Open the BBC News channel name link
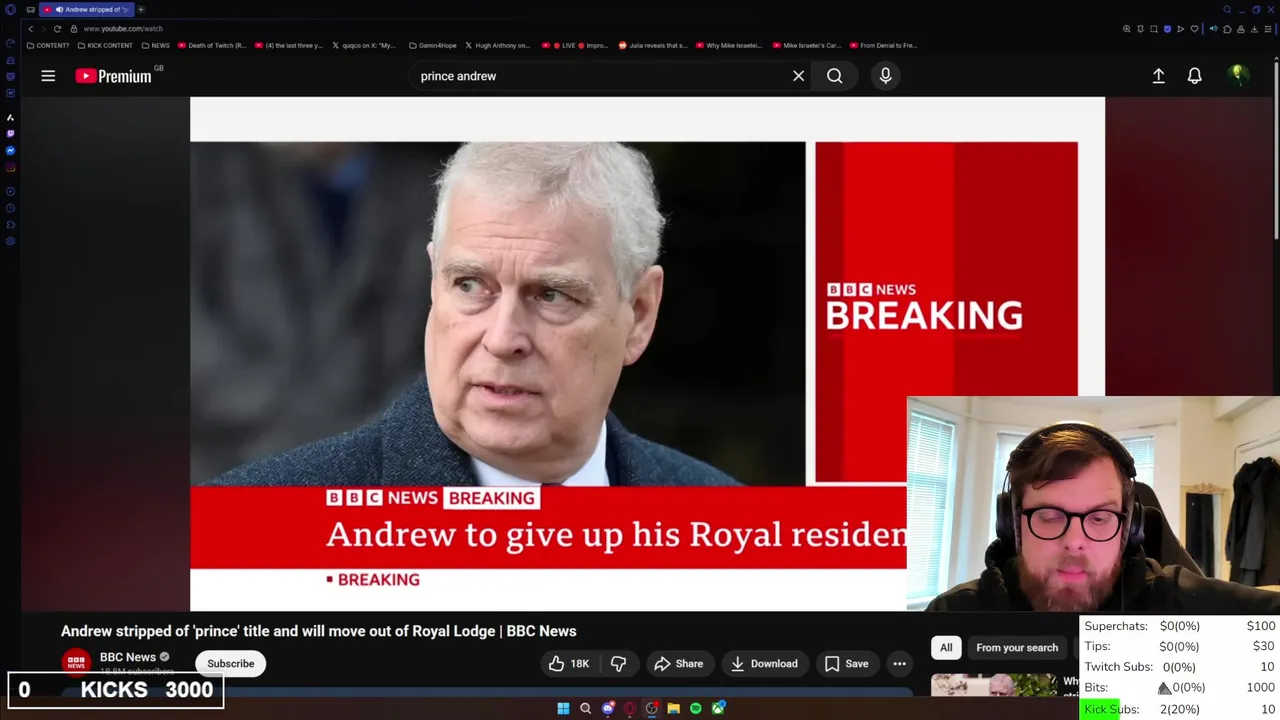This screenshot has width=1280, height=720. click(127, 657)
